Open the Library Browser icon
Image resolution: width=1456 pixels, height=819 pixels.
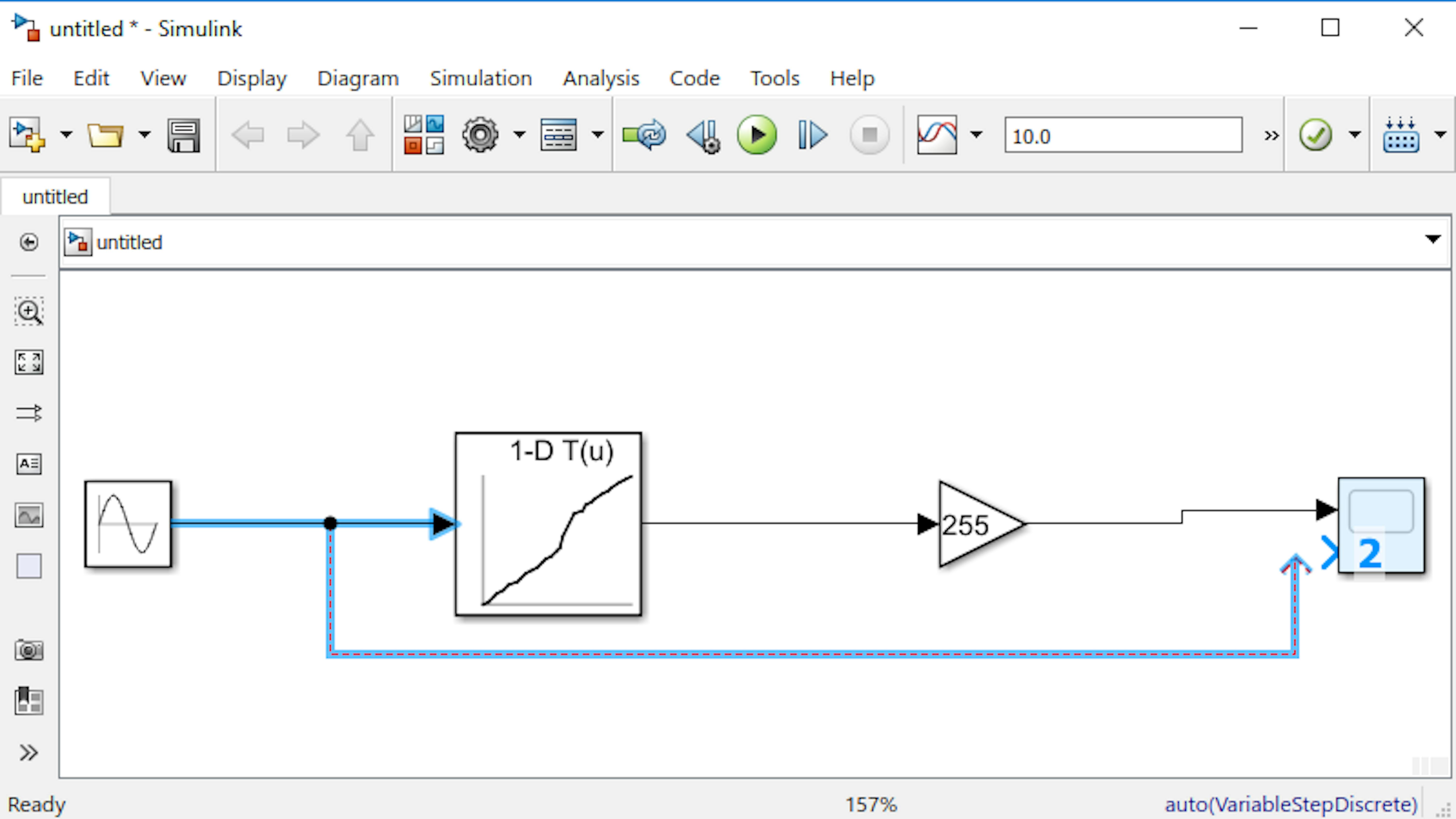click(423, 134)
